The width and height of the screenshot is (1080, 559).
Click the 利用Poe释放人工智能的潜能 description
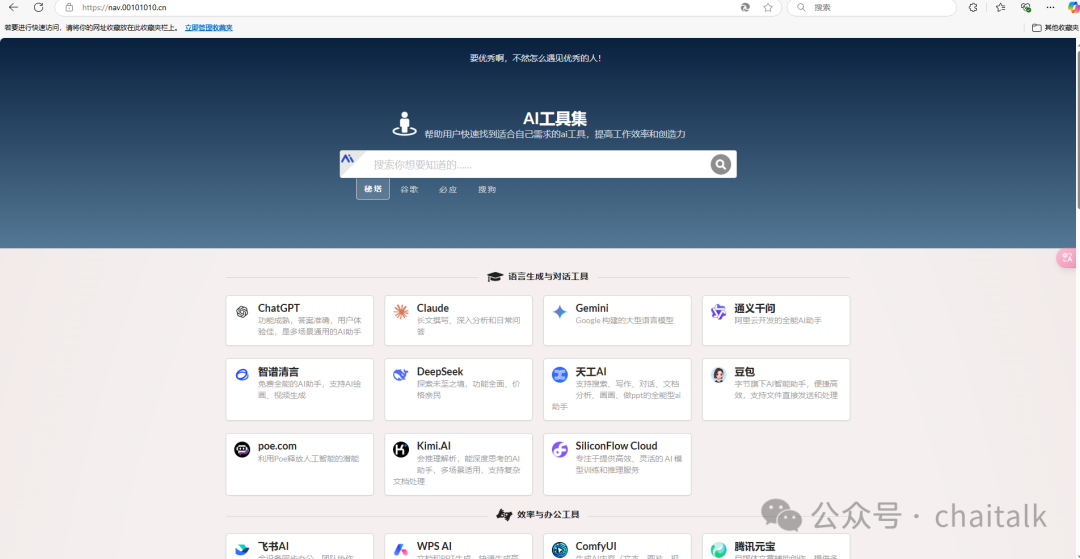(x=309, y=458)
